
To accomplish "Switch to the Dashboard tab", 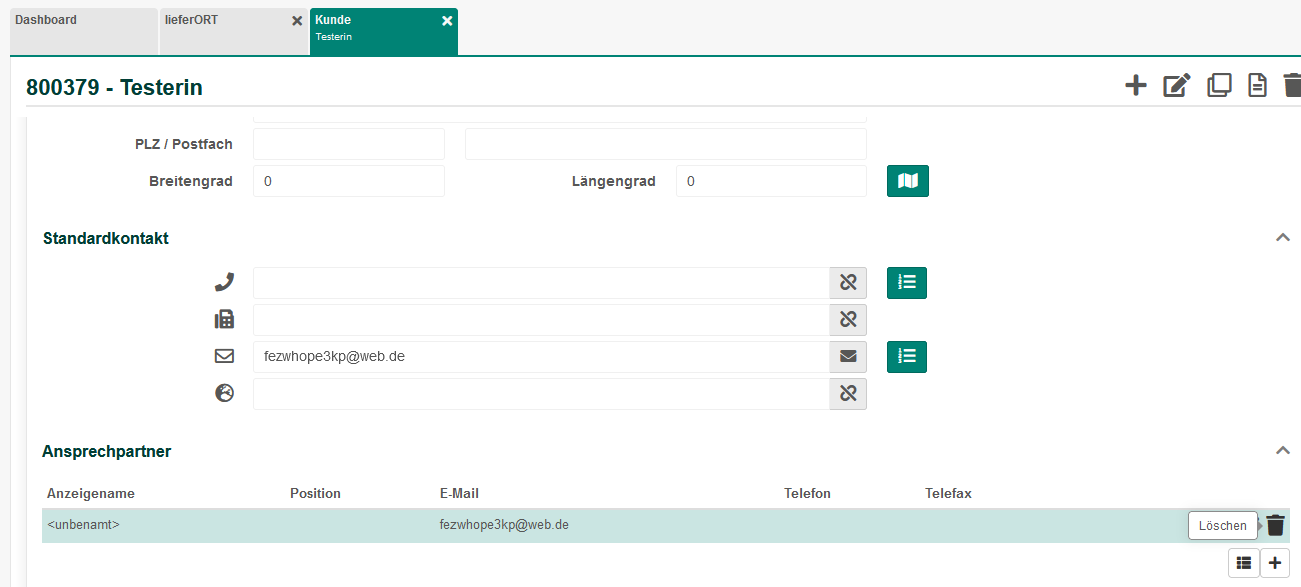I will coord(83,30).
